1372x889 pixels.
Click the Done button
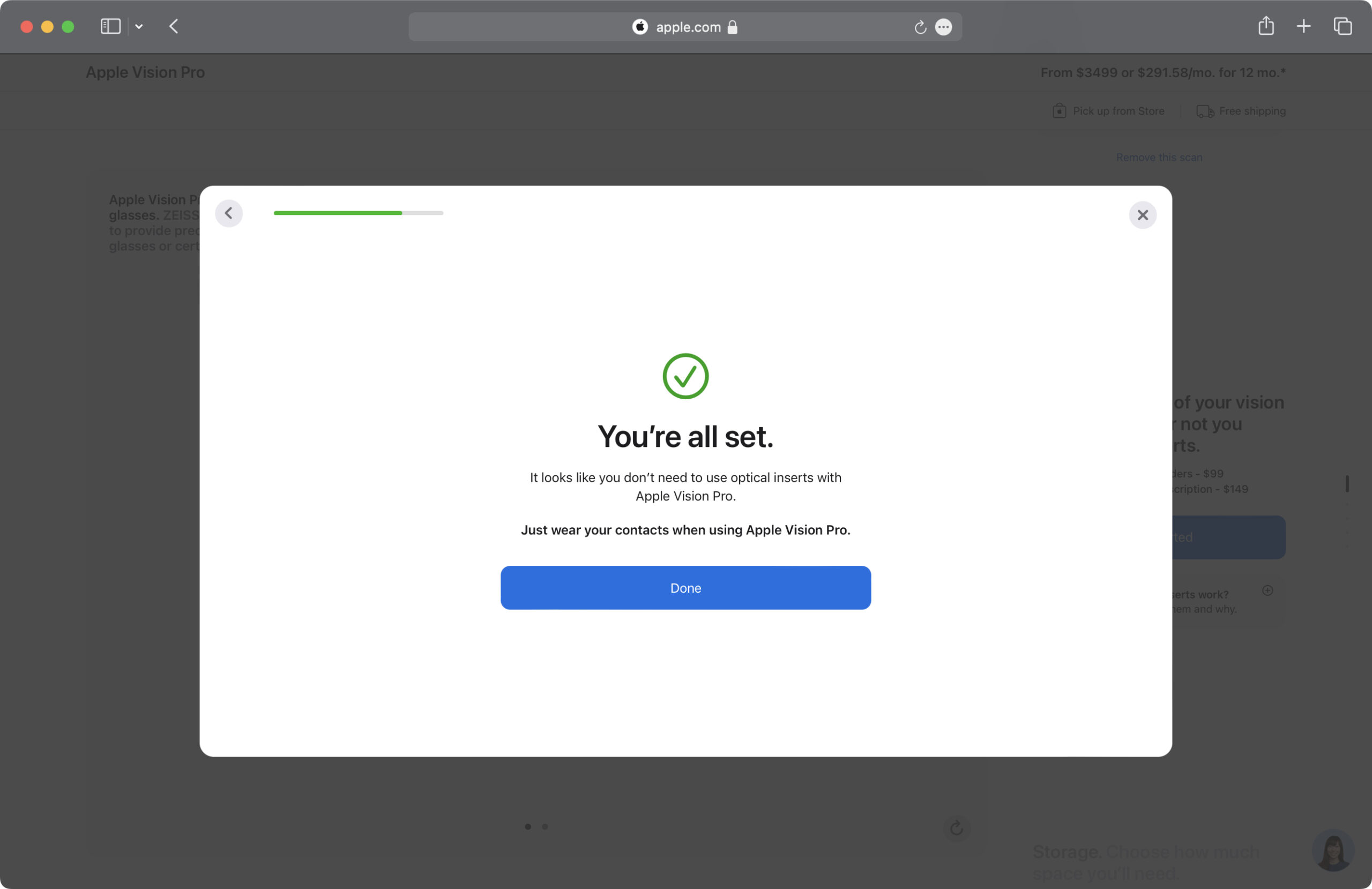[685, 587]
